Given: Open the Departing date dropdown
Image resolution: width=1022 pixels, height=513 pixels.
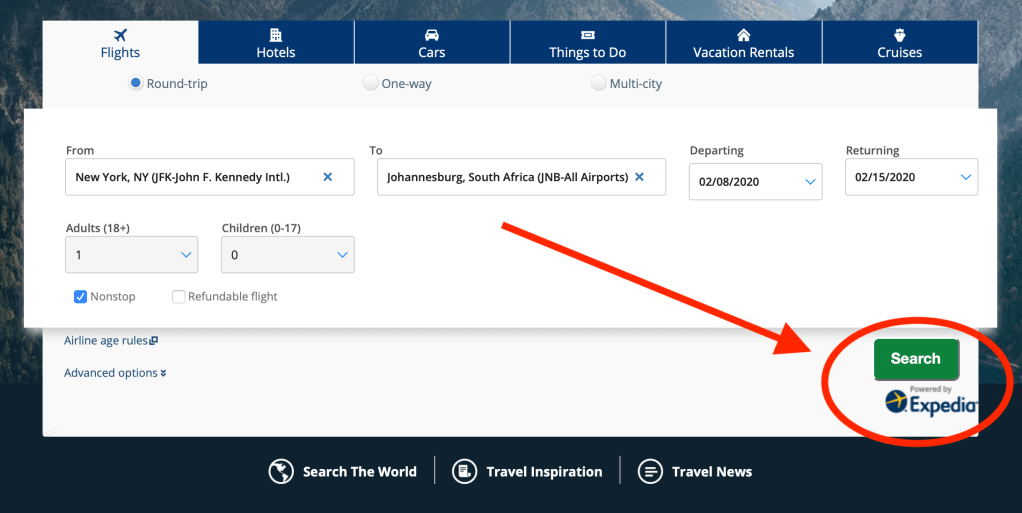Looking at the screenshot, I should (755, 182).
